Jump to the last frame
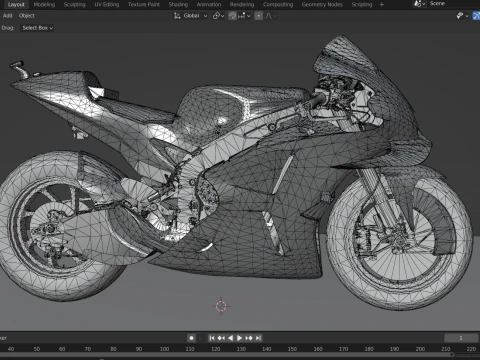The height and width of the screenshot is (360, 480). click(258, 338)
